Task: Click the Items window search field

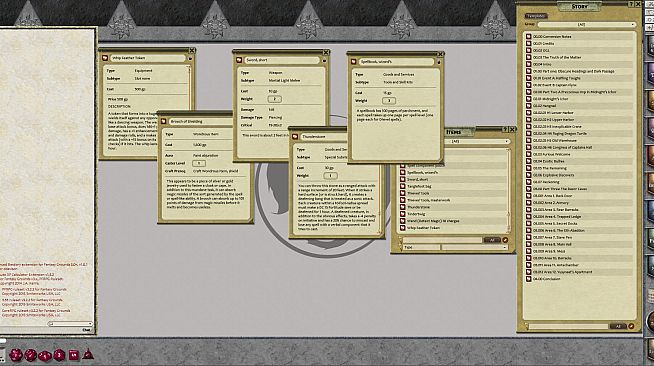Action: click(442, 240)
